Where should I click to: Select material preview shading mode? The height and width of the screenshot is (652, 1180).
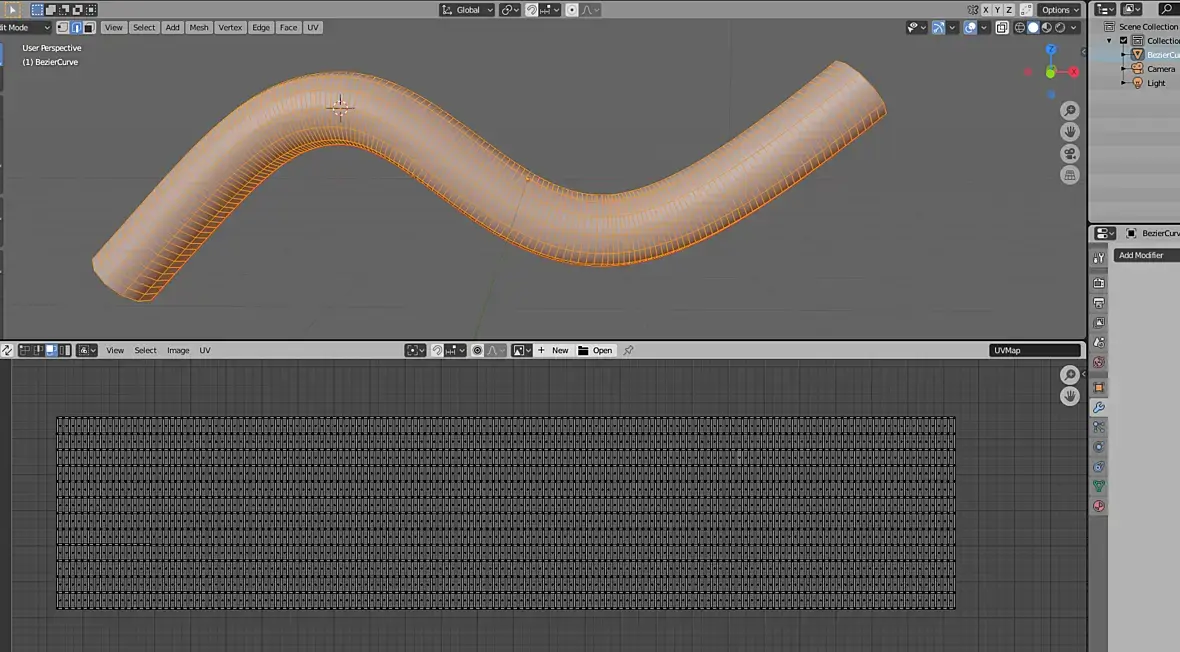pos(1047,27)
